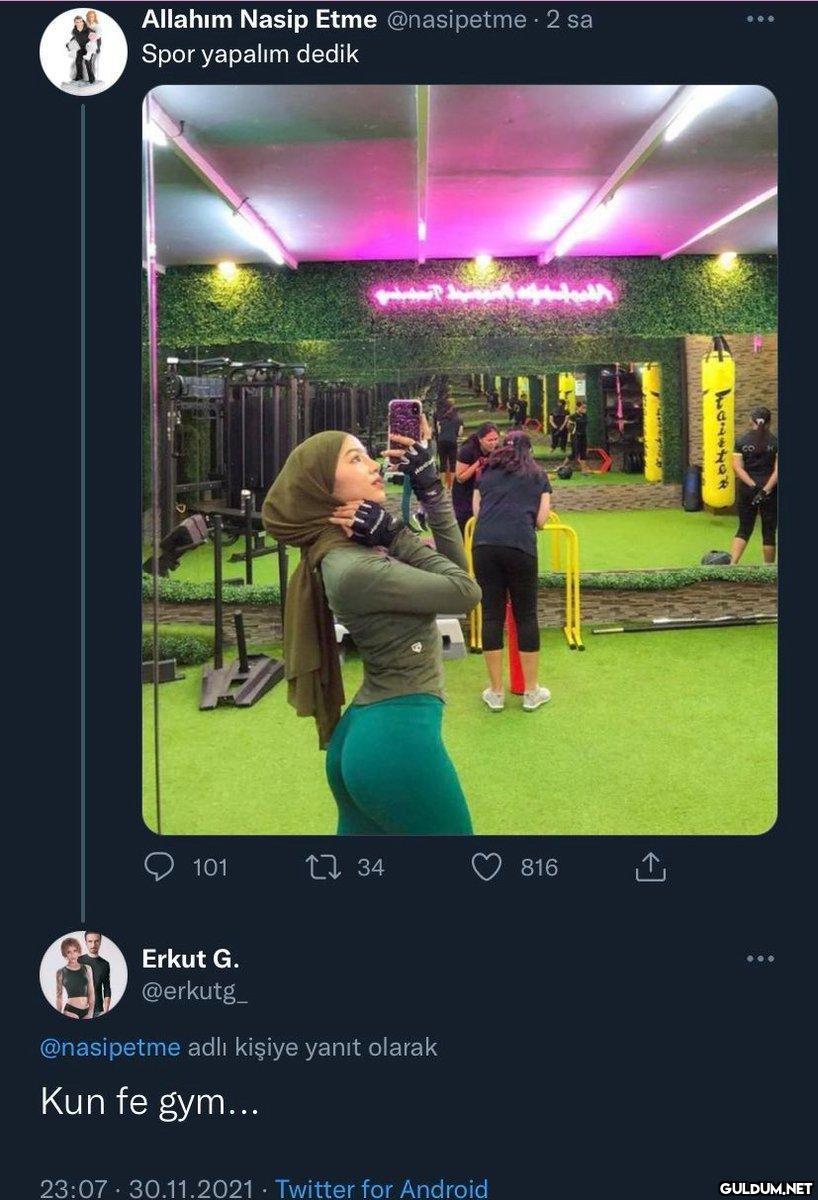
Task: Open the tweet via the "2 sa" timestamp
Action: 570,19
